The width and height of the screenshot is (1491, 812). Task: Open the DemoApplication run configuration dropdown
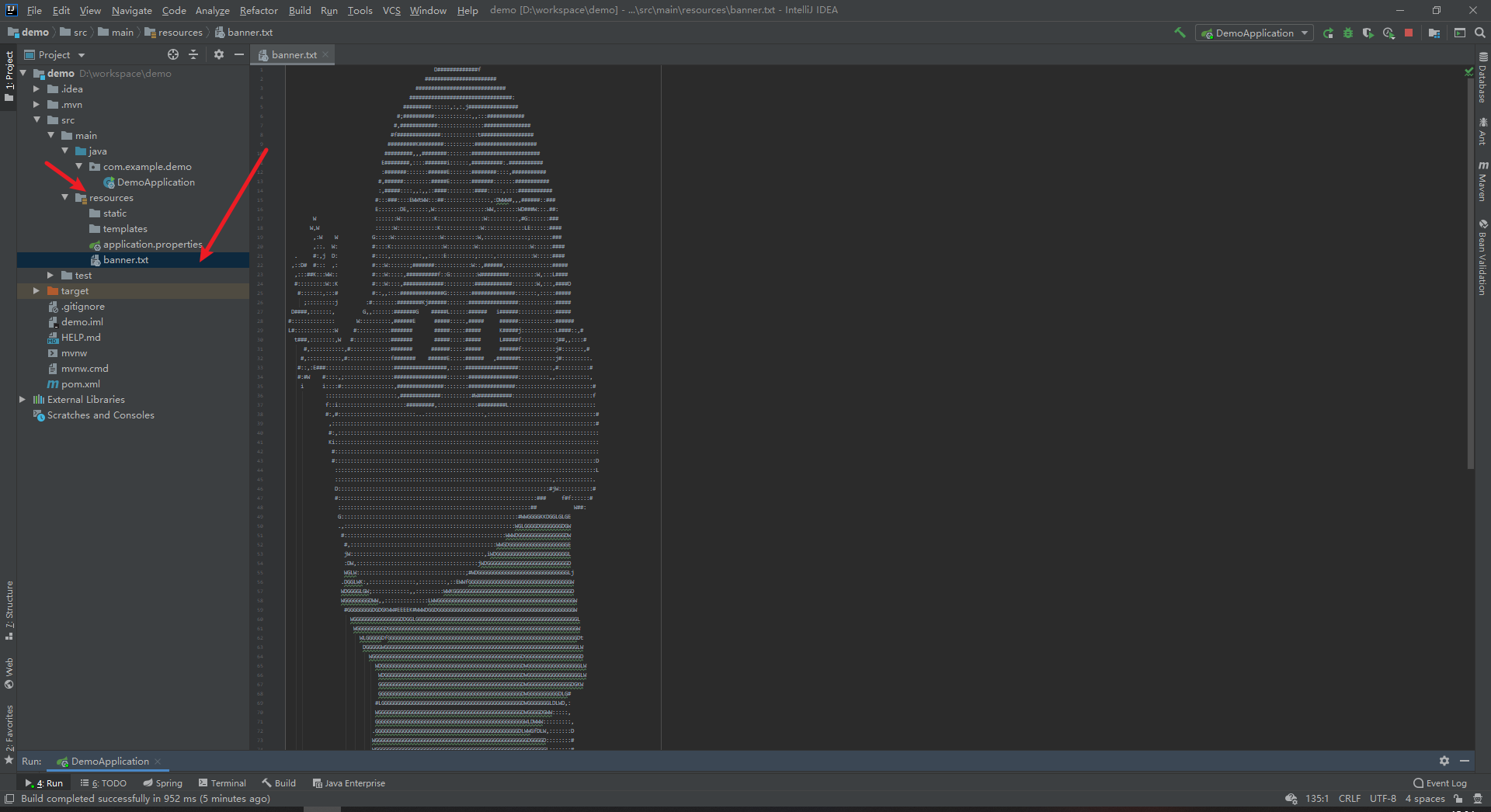1254,33
